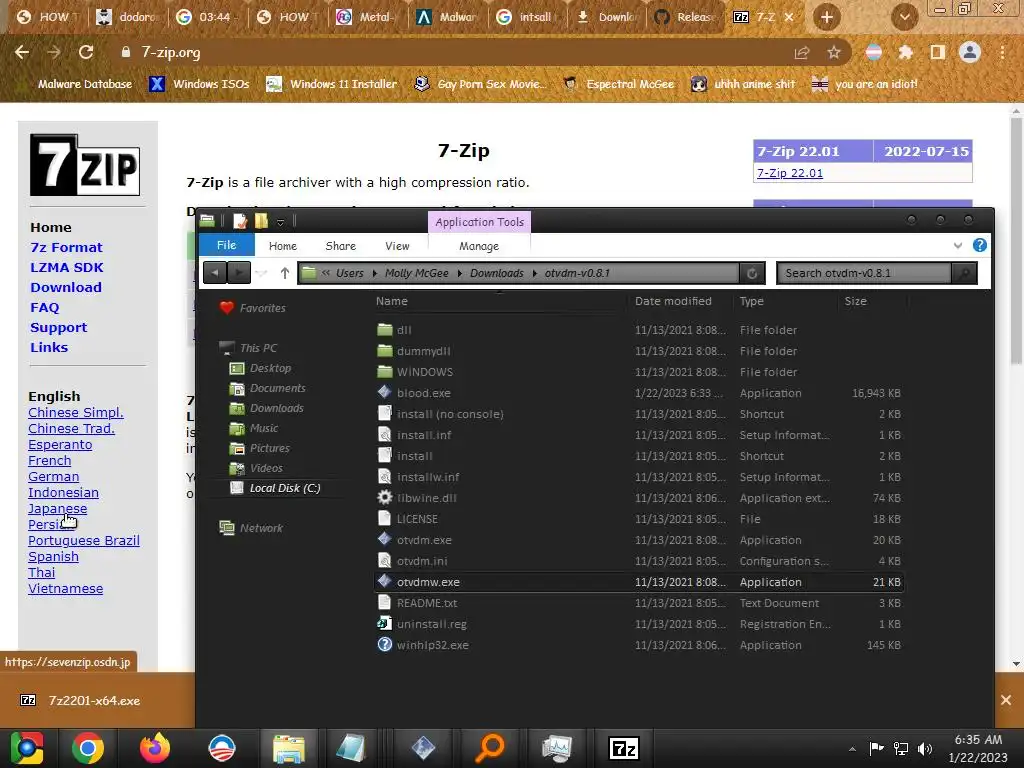Switch to the Share ribbon tab
This screenshot has width=1024, height=768.
click(x=340, y=246)
